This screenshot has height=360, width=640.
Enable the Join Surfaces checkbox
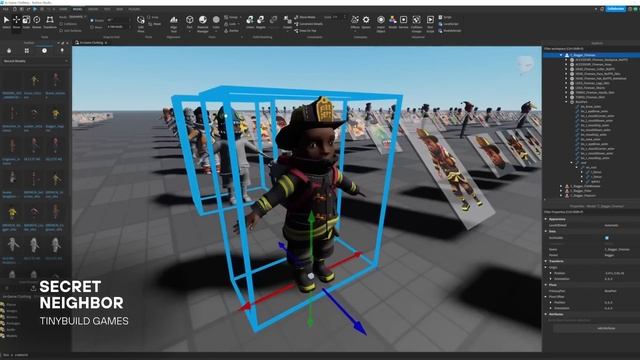tap(61, 31)
